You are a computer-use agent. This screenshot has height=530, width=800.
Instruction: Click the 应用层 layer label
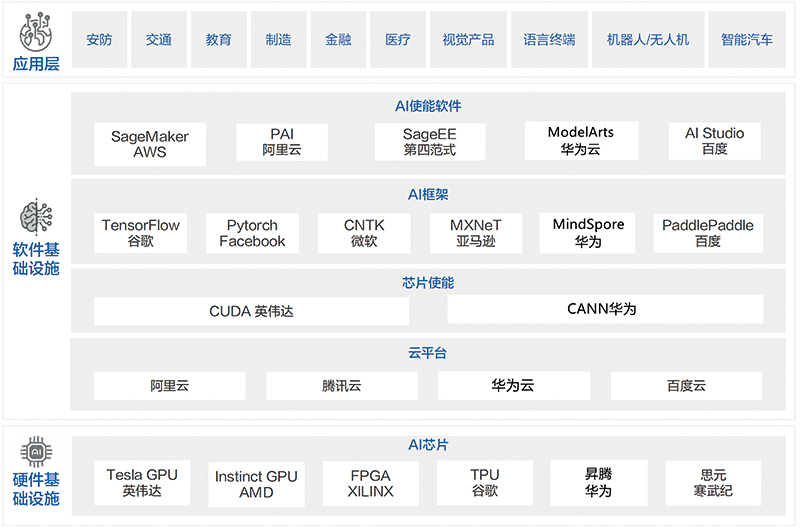click(x=36, y=64)
